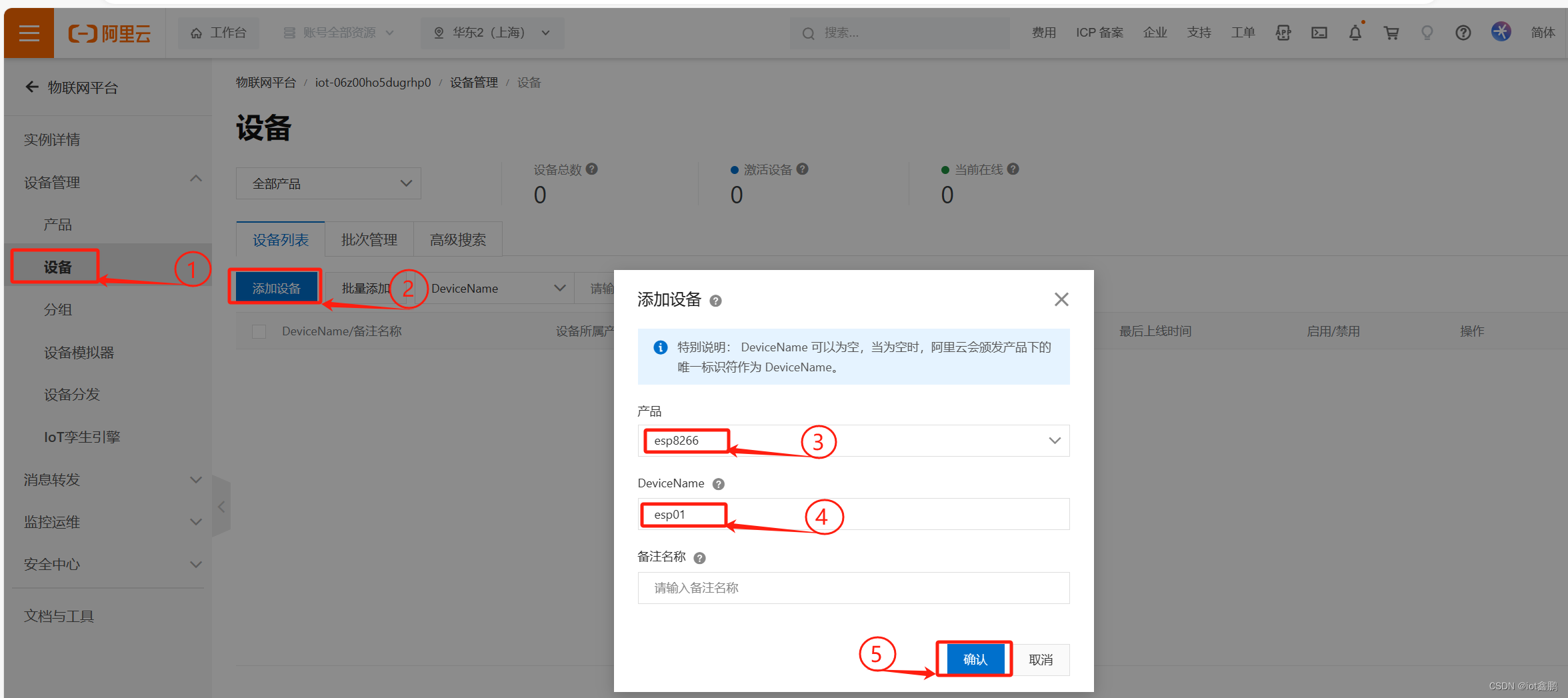This screenshot has height=698, width=1568.
Task: Open the notifications bell
Action: click(1355, 33)
